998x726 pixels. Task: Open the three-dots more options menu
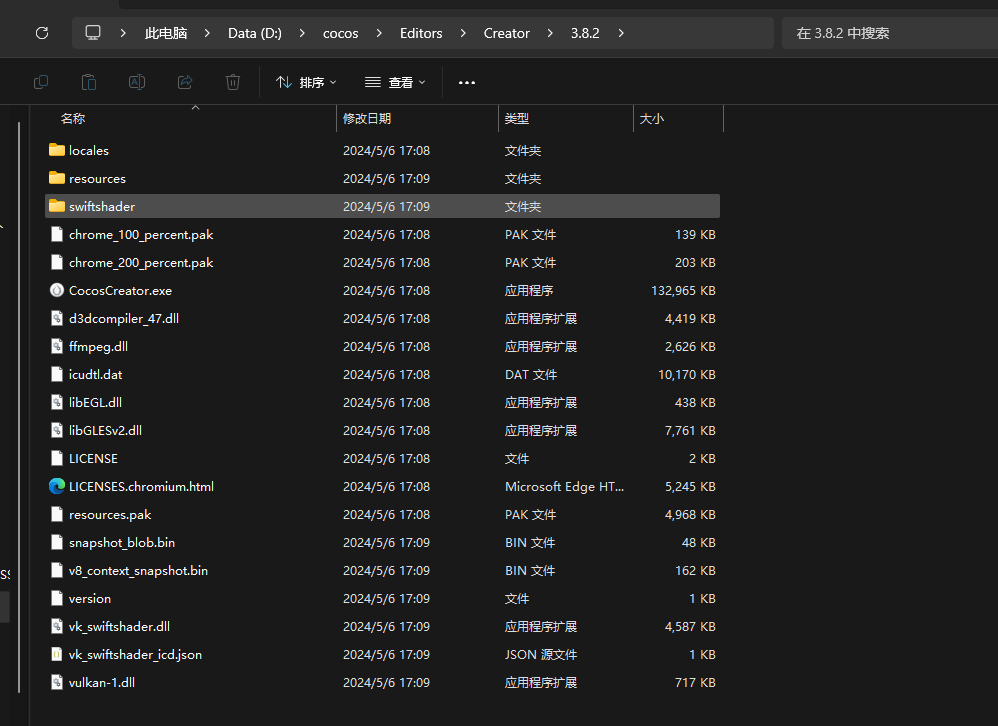coord(467,83)
